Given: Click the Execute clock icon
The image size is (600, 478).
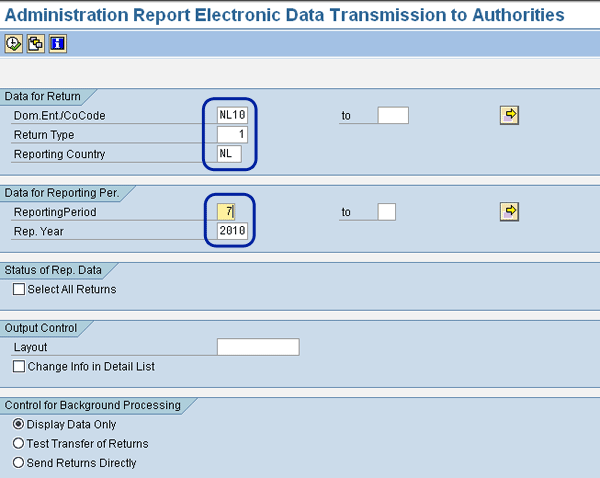Looking at the screenshot, I should tap(13, 44).
